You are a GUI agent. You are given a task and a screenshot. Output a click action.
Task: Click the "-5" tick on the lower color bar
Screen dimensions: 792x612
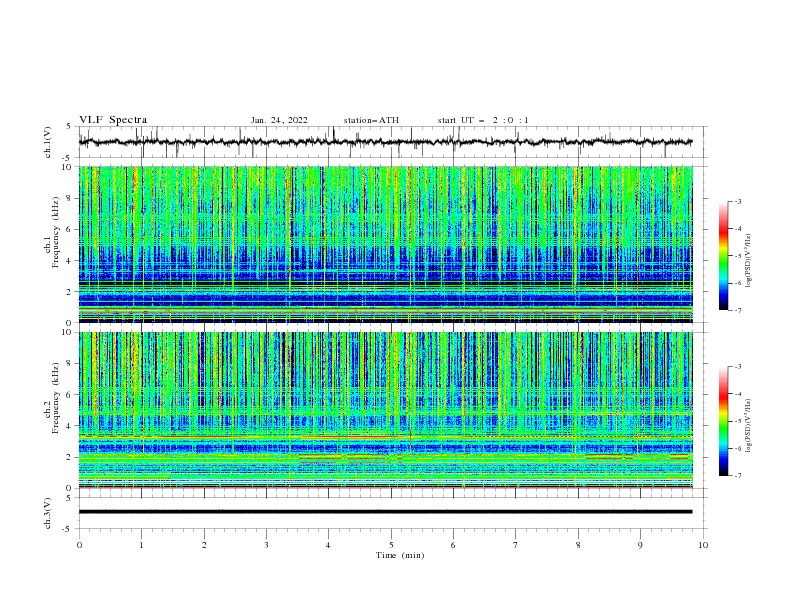click(737, 421)
